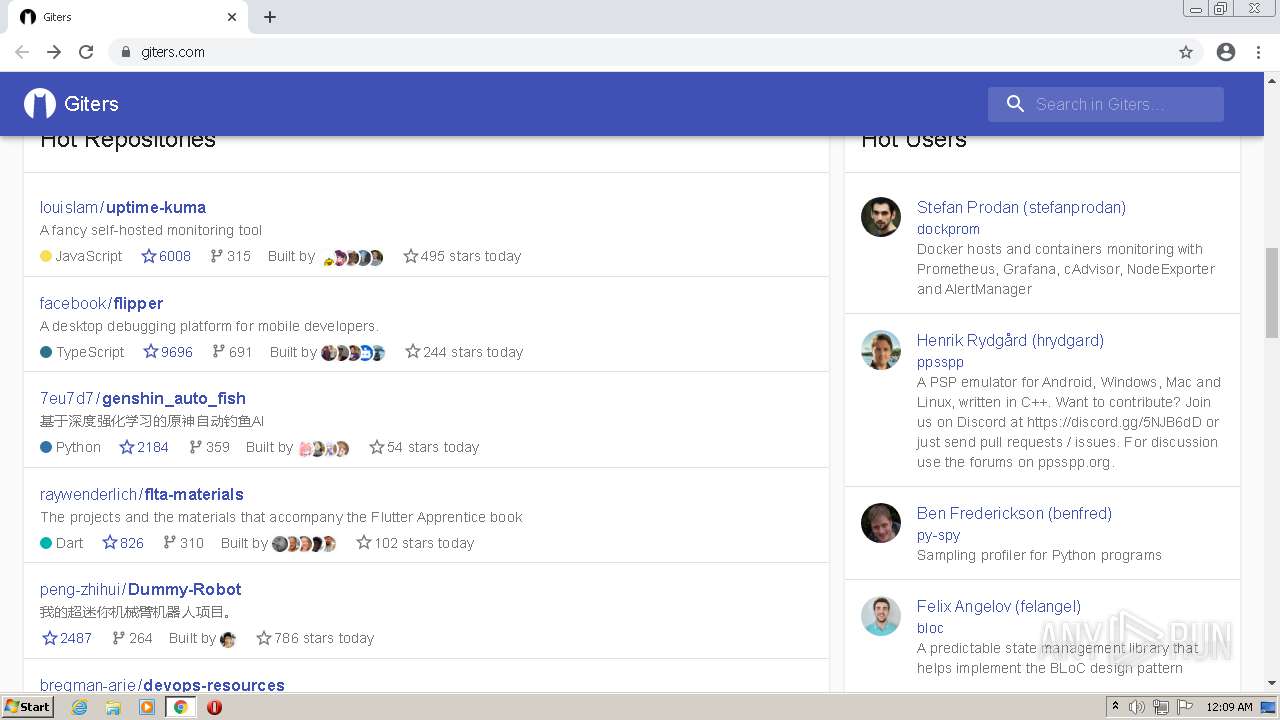Click the Giters logo icon
1280x720 pixels.
(40, 103)
